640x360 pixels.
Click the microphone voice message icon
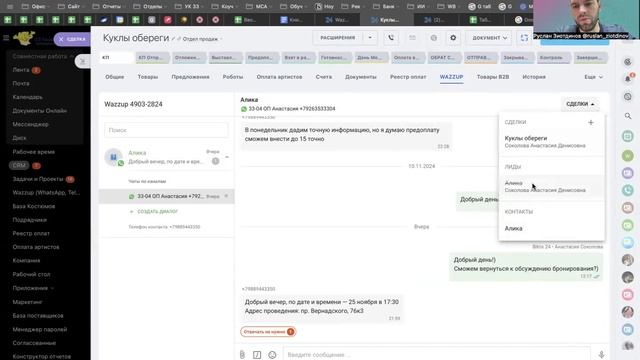601,355
